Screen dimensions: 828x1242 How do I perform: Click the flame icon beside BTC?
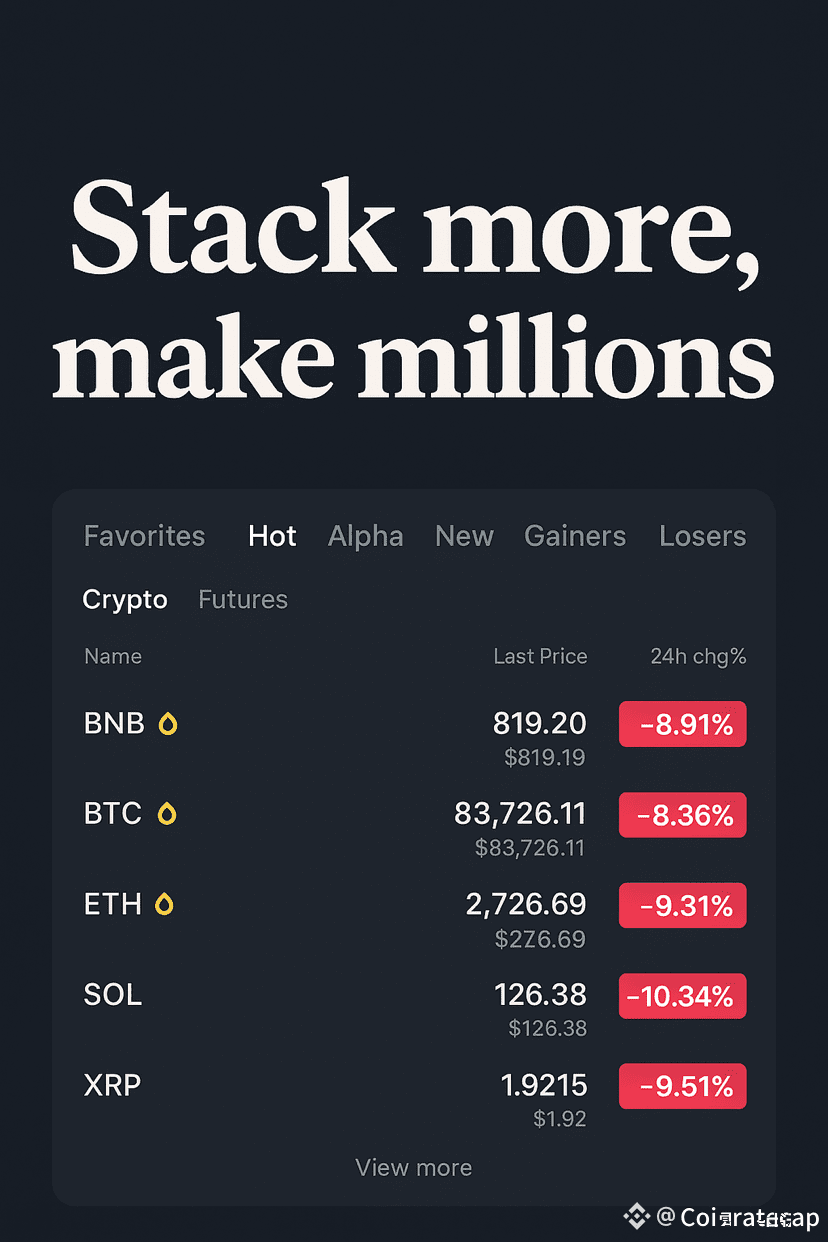click(x=167, y=814)
